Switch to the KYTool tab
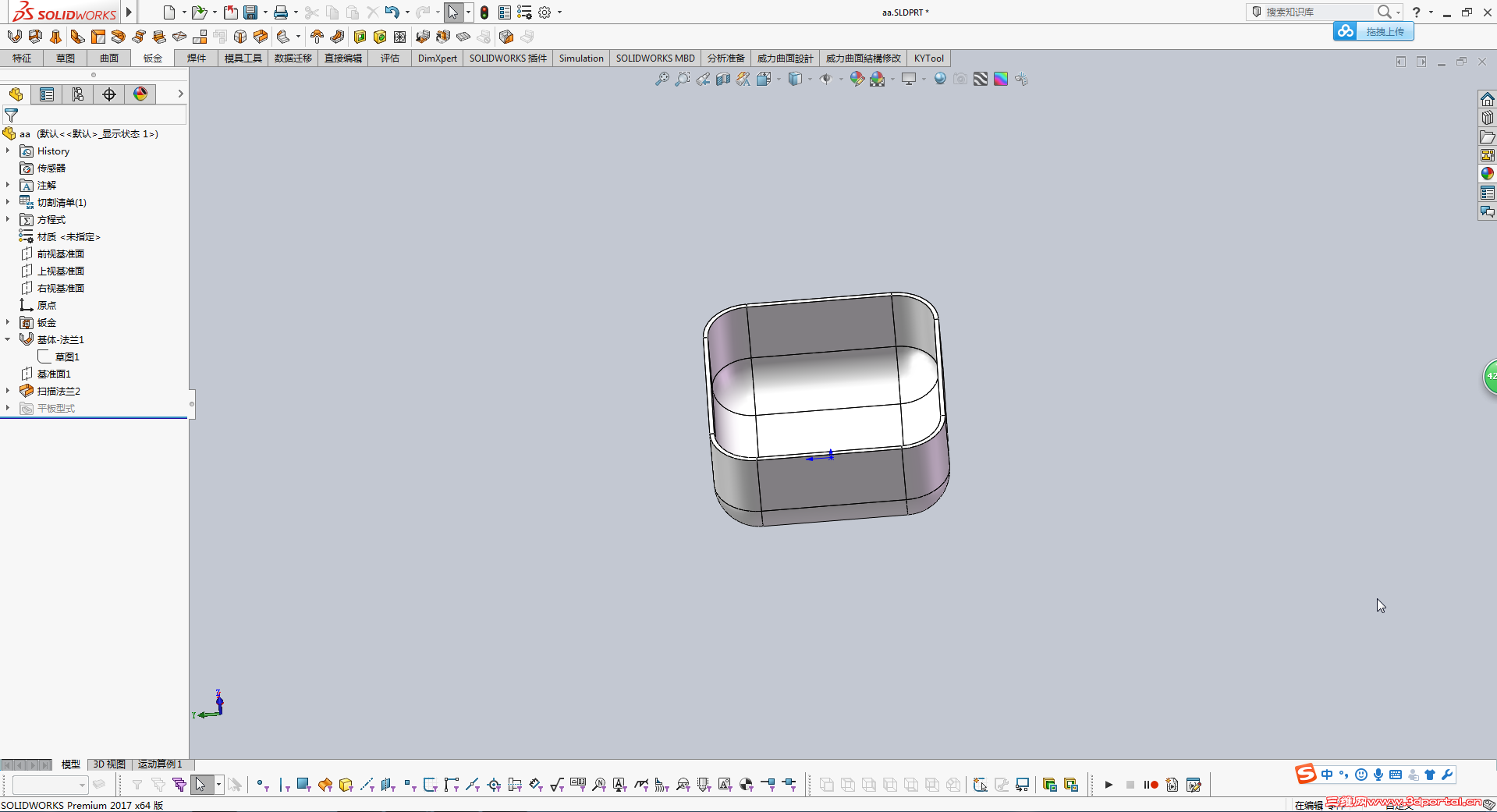 [x=929, y=59]
